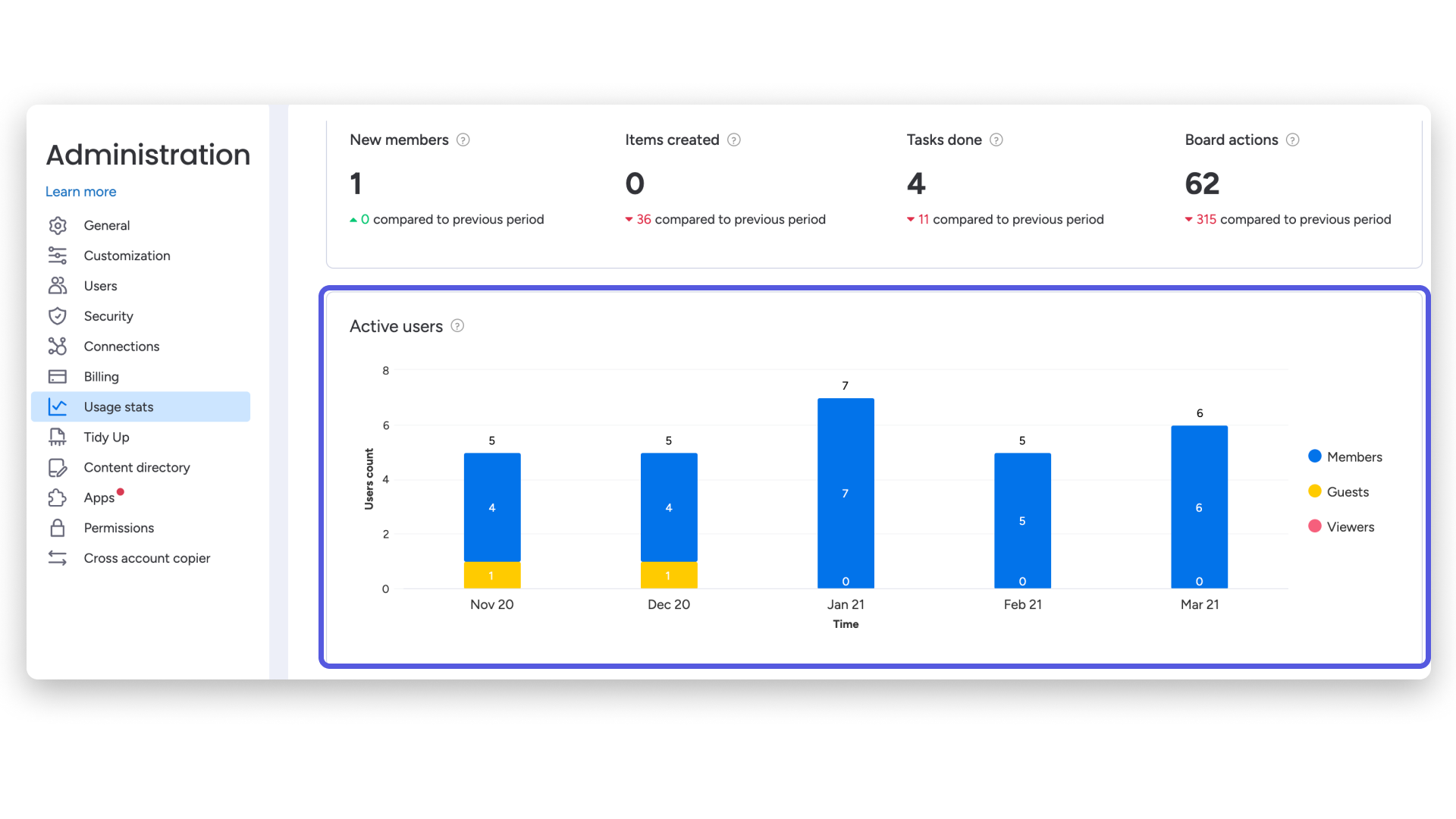The image size is (1456, 819).
Task: Click the Content directory icon
Action: (x=58, y=468)
